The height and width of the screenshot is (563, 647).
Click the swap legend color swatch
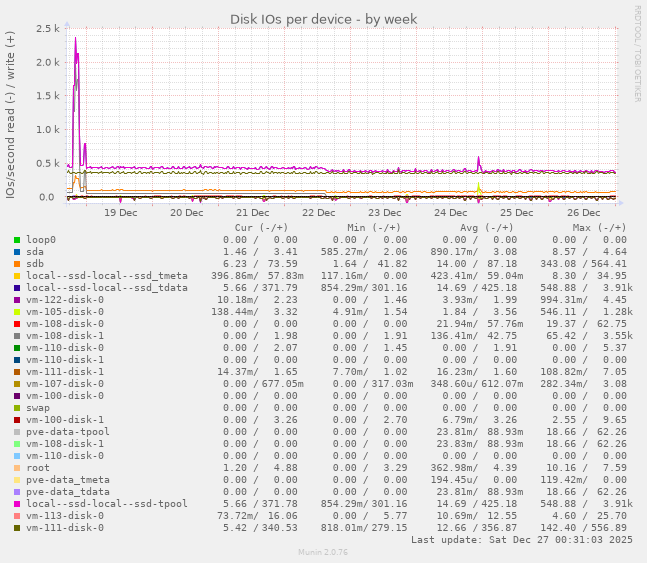coord(17,408)
